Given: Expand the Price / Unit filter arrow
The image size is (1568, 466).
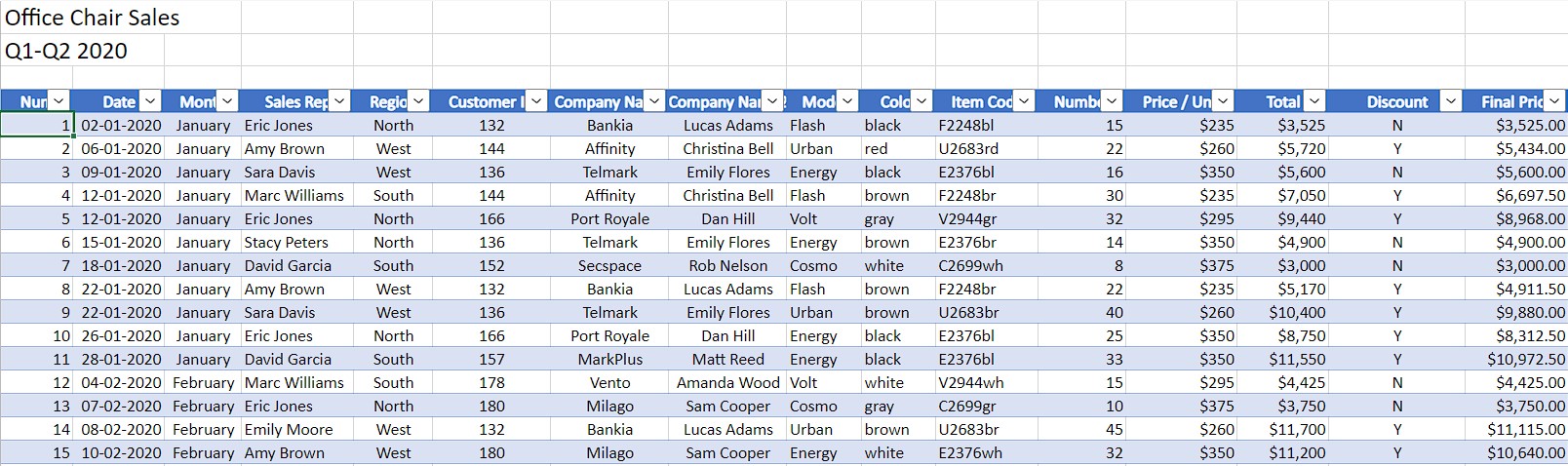Looking at the screenshot, I should click(1223, 101).
